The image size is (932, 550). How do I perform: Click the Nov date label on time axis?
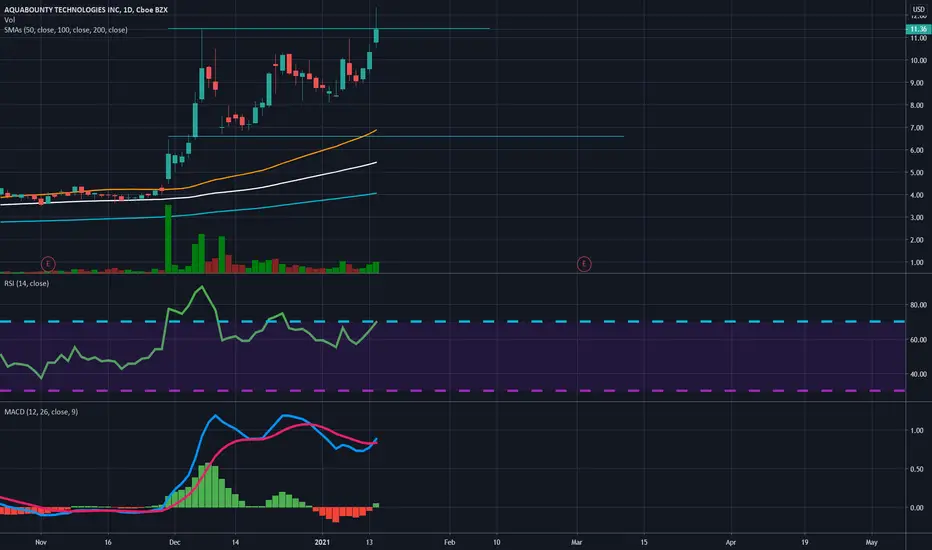coord(40,542)
